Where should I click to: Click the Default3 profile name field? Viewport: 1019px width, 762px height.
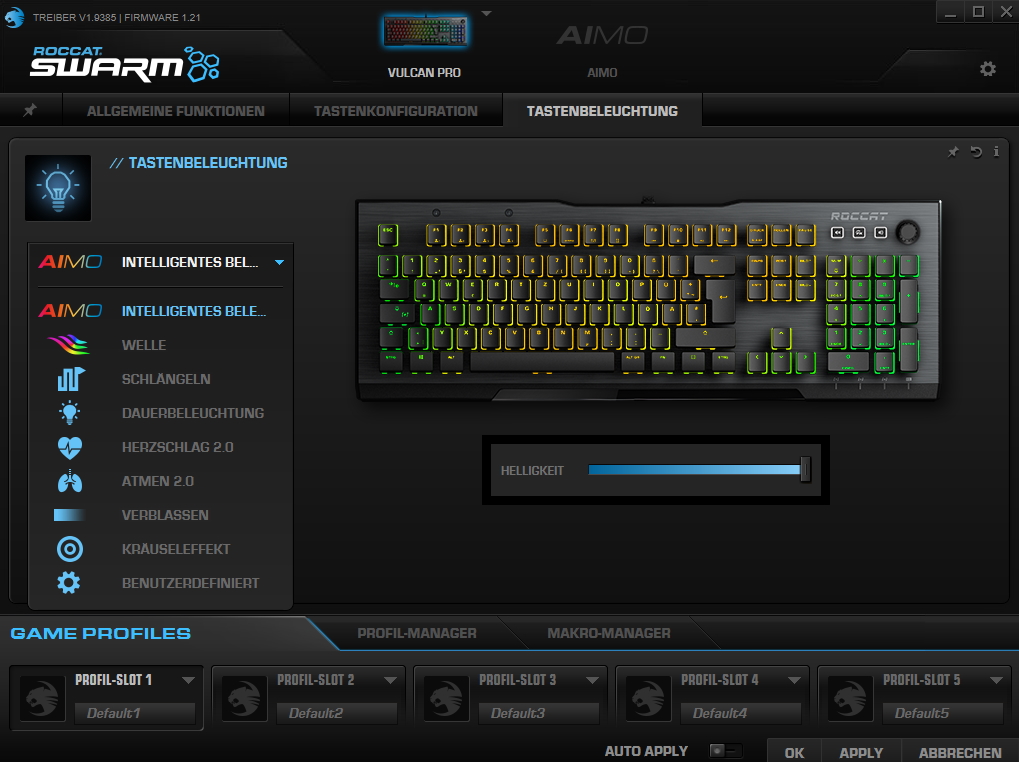coord(539,713)
